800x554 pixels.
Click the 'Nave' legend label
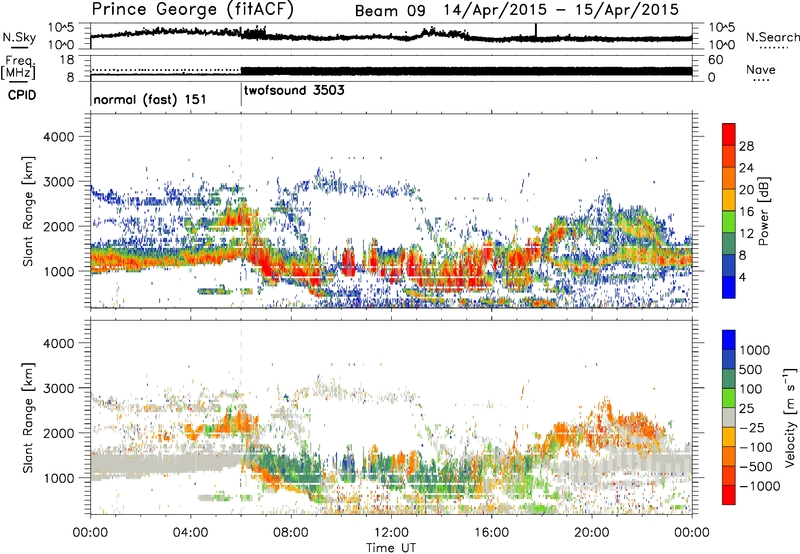(x=761, y=69)
